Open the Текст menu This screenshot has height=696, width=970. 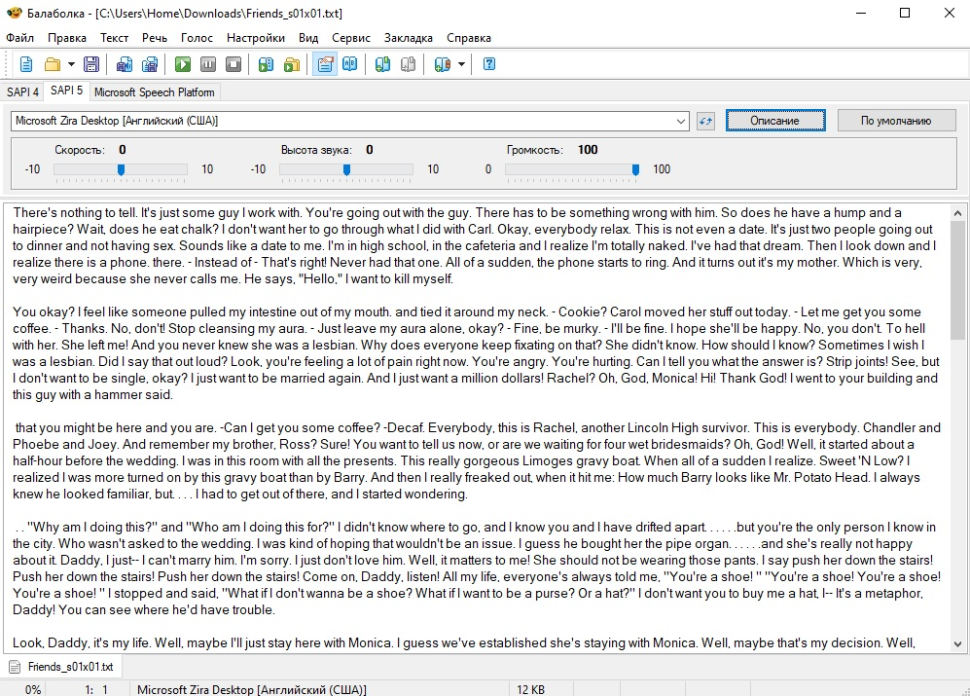114,38
